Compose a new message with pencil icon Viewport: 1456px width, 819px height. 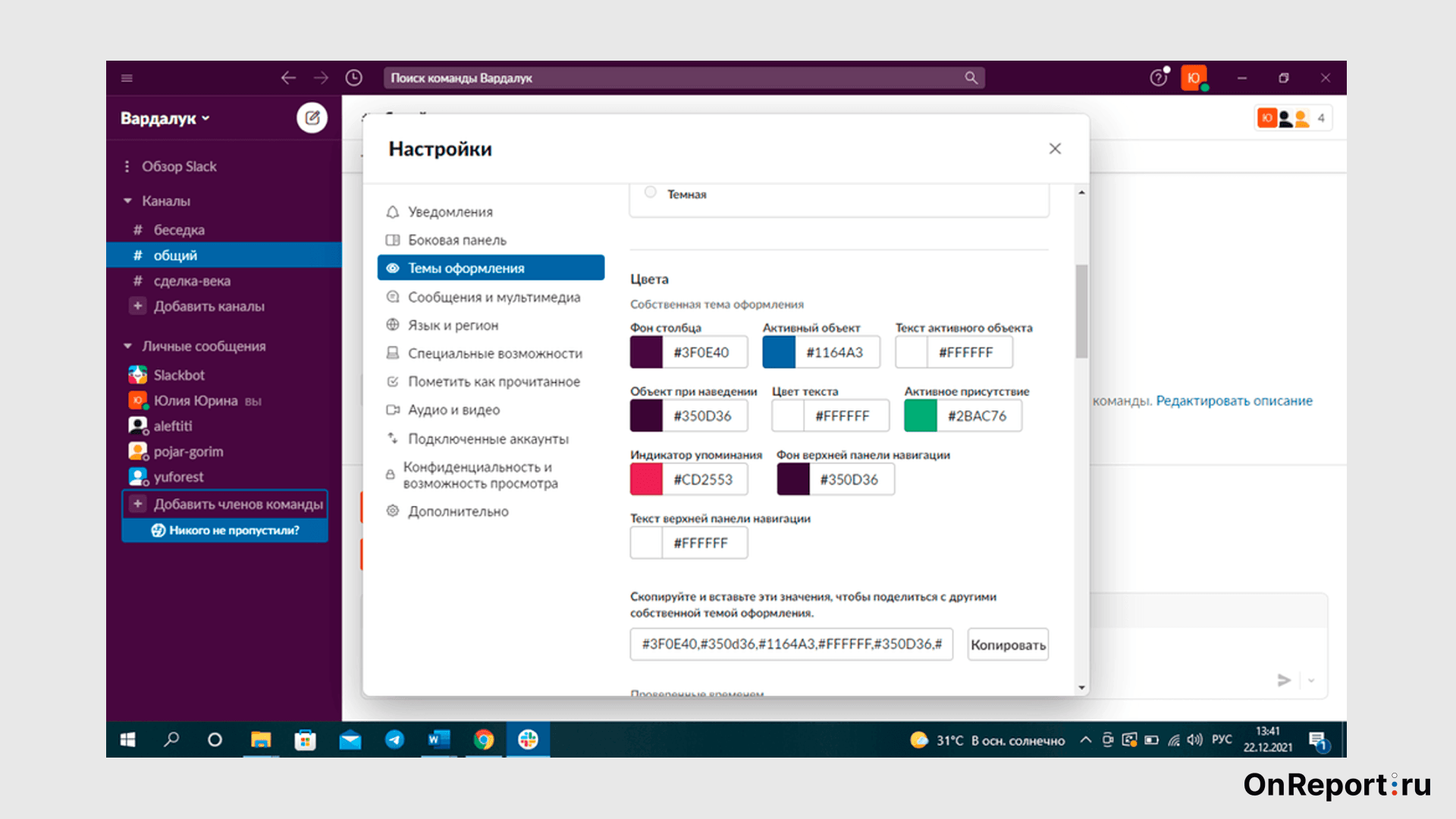point(312,118)
